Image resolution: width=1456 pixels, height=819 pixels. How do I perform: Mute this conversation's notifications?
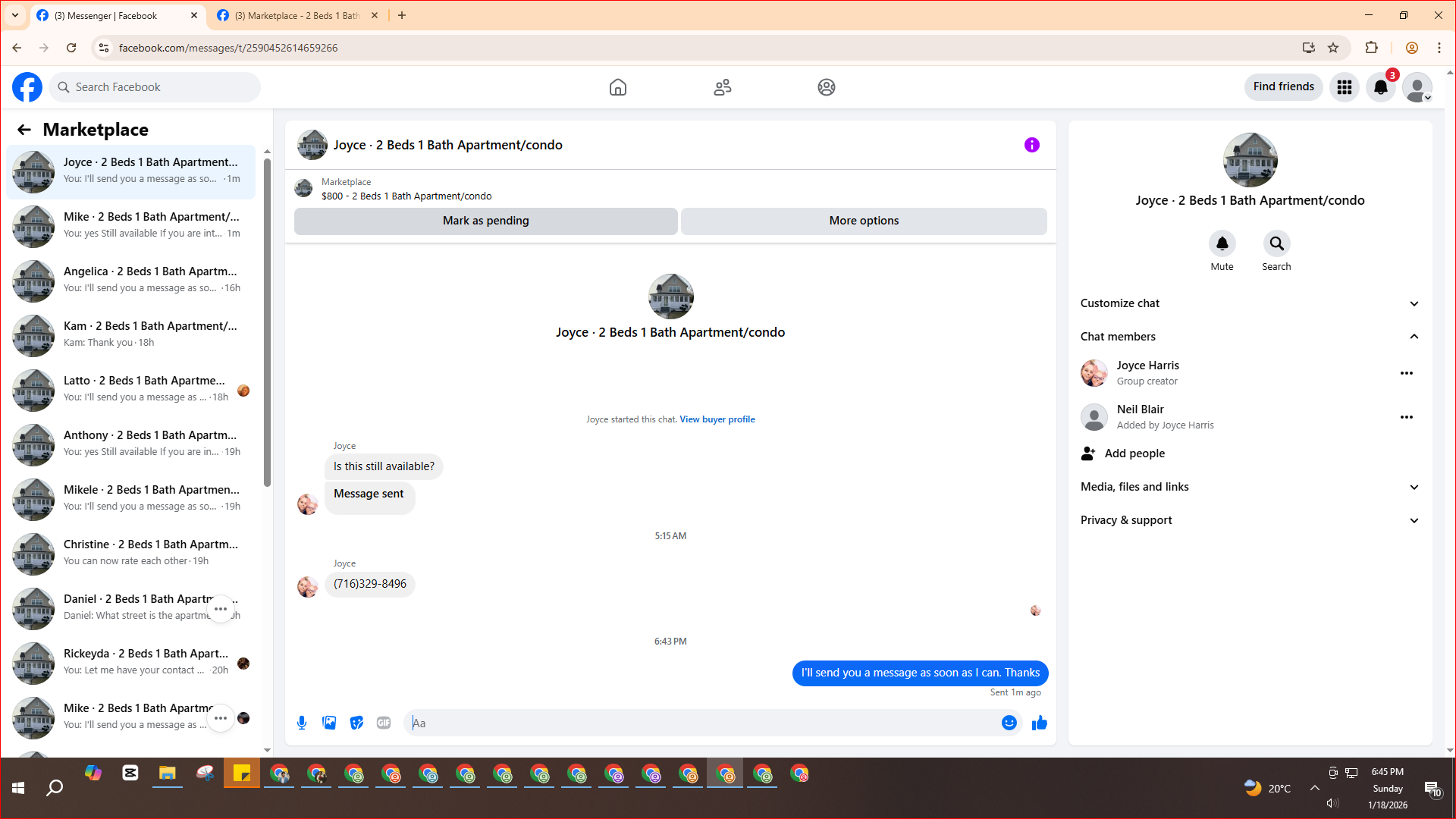pos(1222,244)
